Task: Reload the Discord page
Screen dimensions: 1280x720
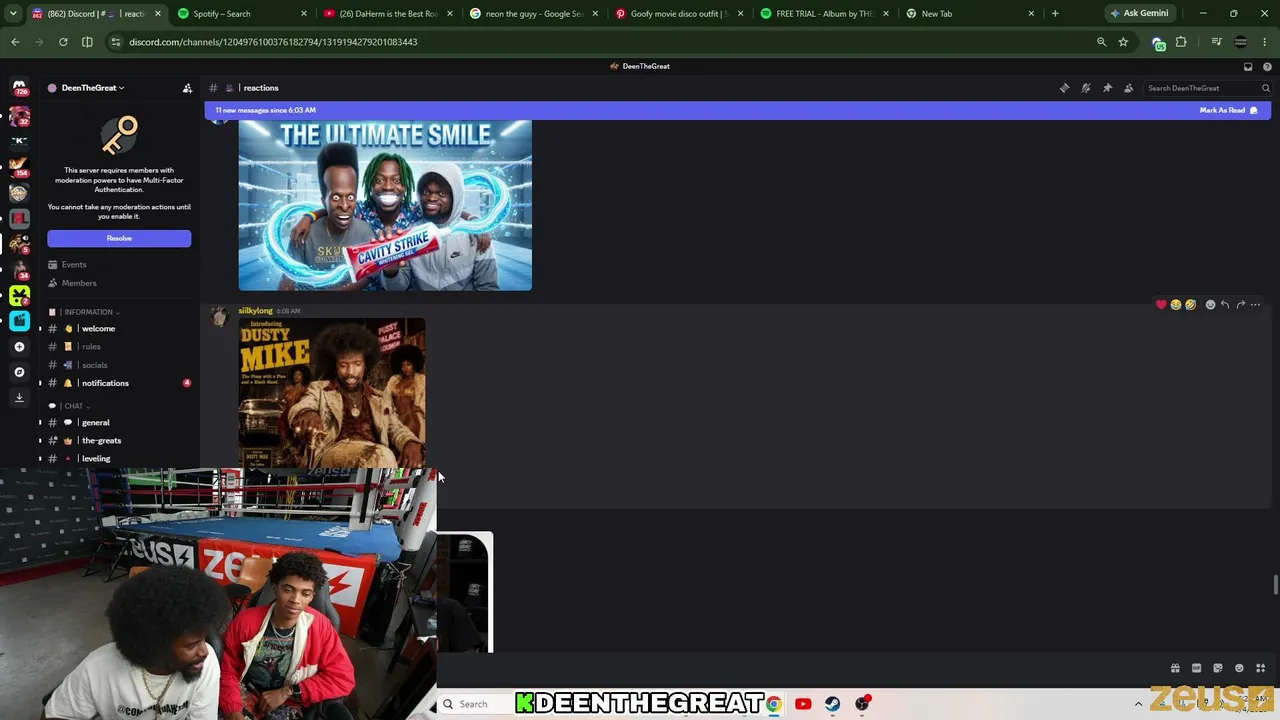Action: [x=63, y=42]
